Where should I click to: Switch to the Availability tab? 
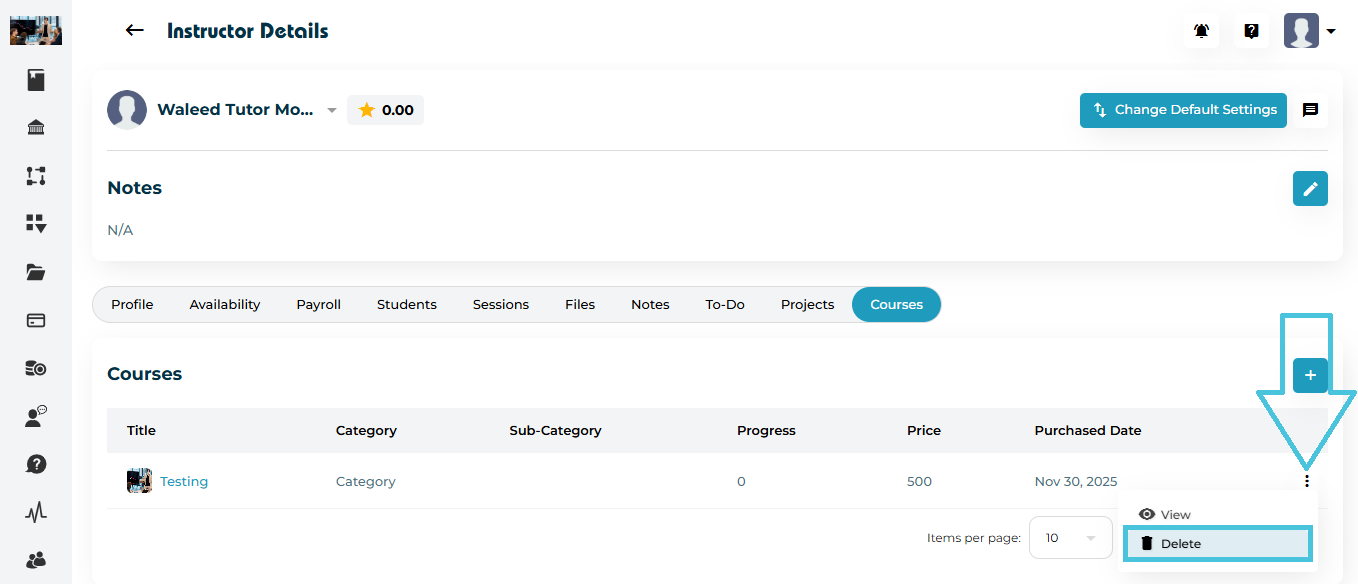click(x=225, y=305)
